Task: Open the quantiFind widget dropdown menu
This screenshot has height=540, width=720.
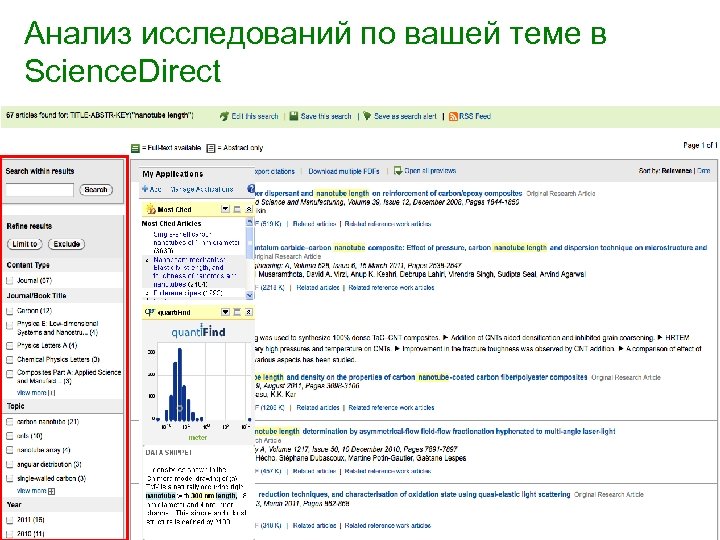Action: (225, 312)
